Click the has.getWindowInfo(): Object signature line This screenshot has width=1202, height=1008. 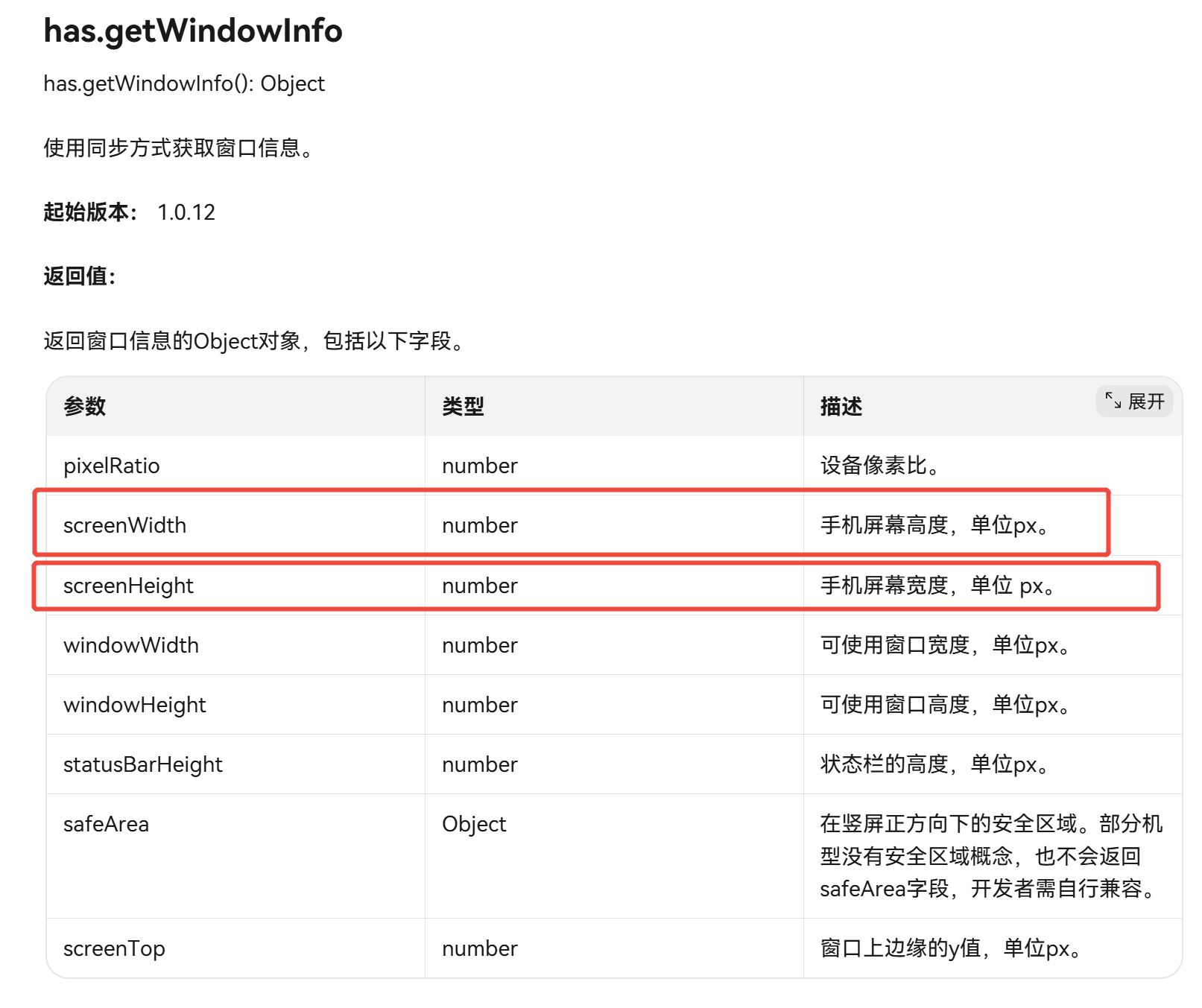click(x=184, y=83)
